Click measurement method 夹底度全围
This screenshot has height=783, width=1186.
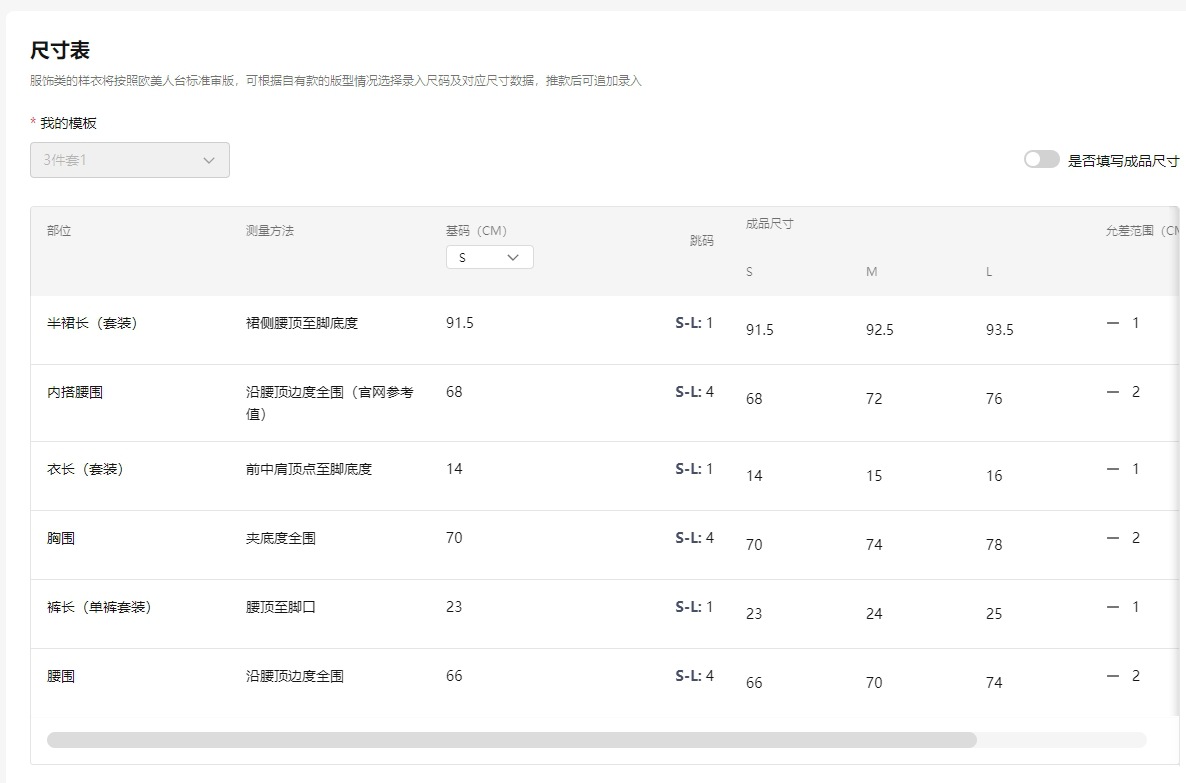[x=281, y=538]
